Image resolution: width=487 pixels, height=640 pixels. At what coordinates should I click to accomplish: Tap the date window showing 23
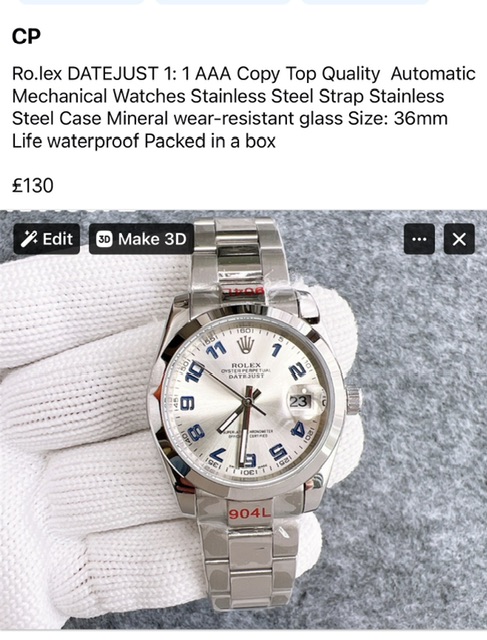[x=300, y=401]
